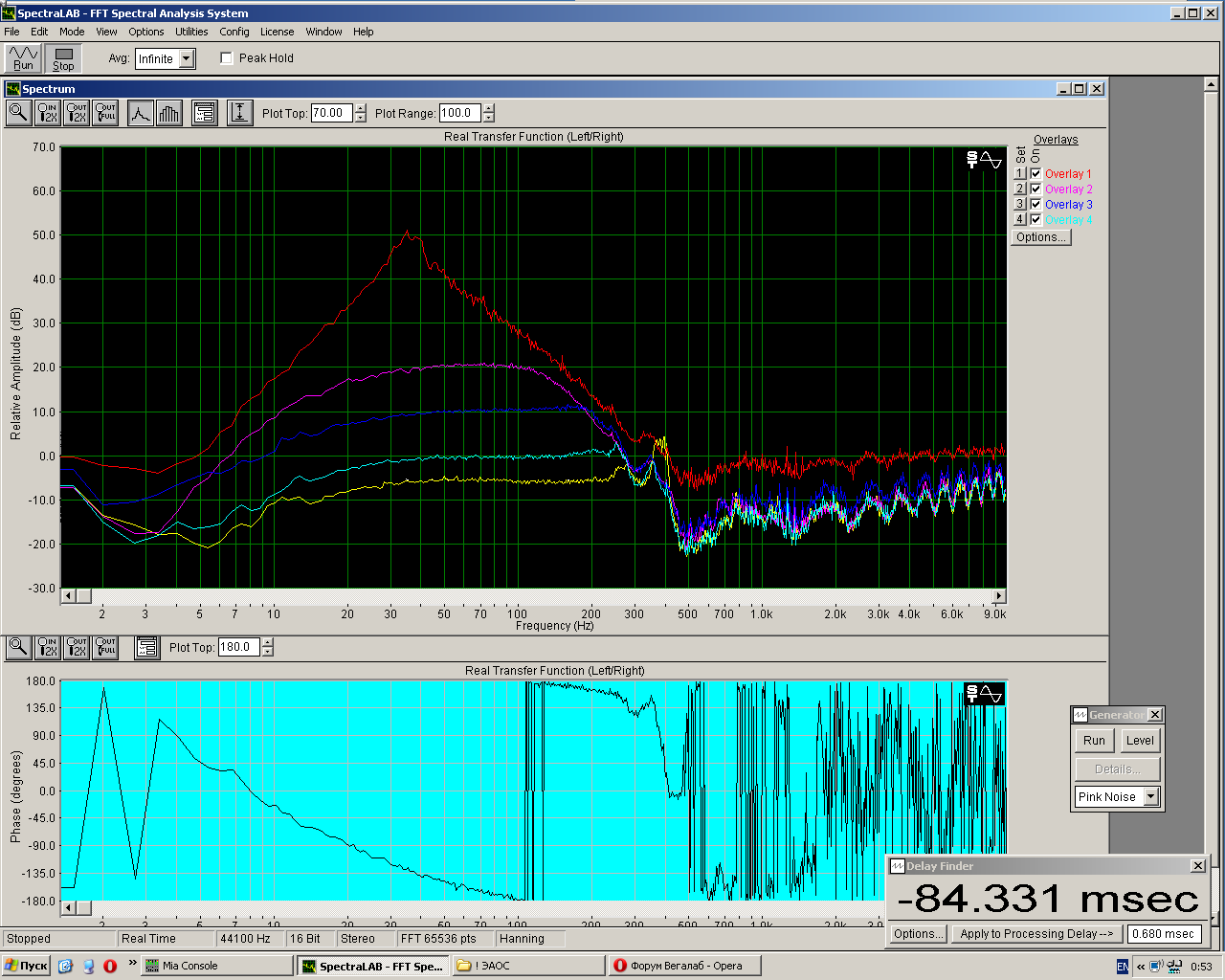
Task: Click Set button 4 for Overlay 4
Action: click(1020, 220)
